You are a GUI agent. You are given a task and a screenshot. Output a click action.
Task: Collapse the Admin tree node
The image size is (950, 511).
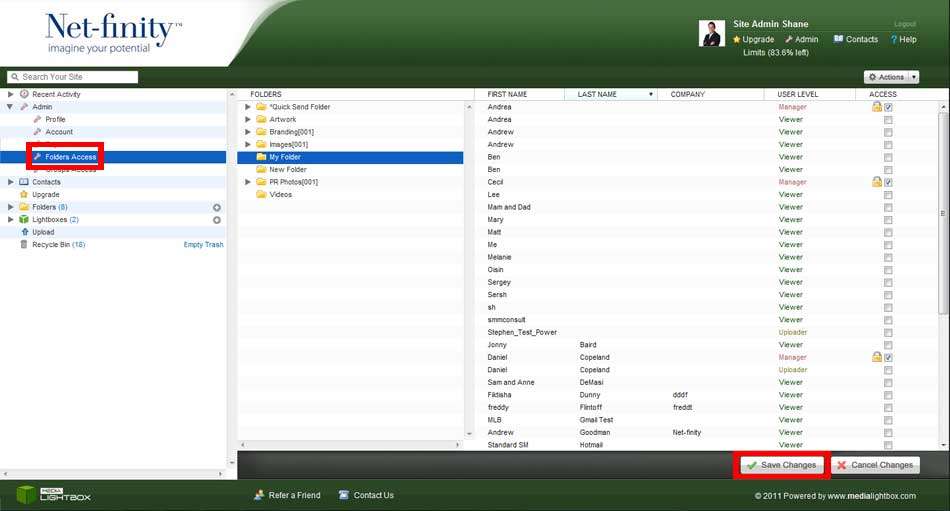(10, 107)
